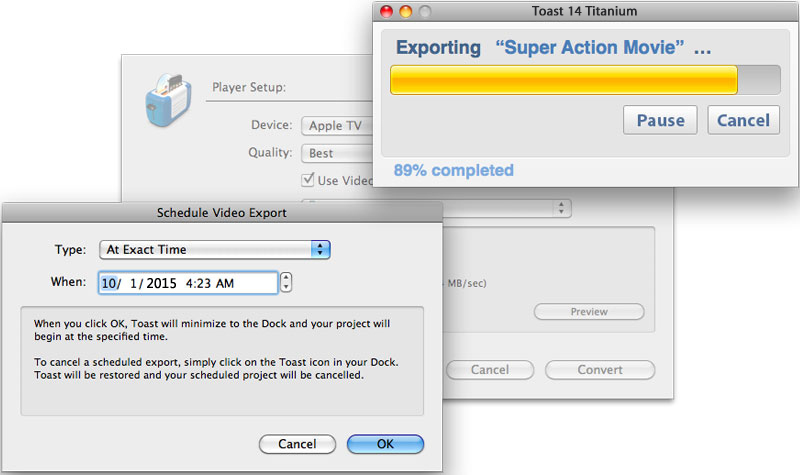Cancel the Schedule Video Export dialog
The width and height of the screenshot is (800, 475).
[x=297, y=444]
